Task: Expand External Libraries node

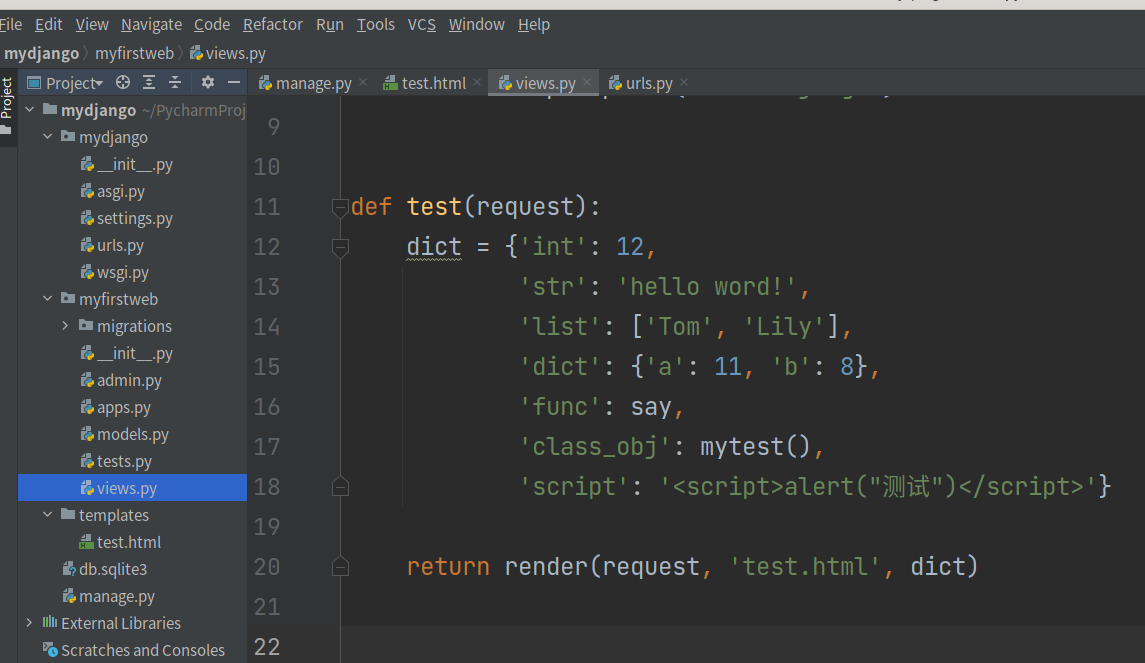Action: coord(30,624)
